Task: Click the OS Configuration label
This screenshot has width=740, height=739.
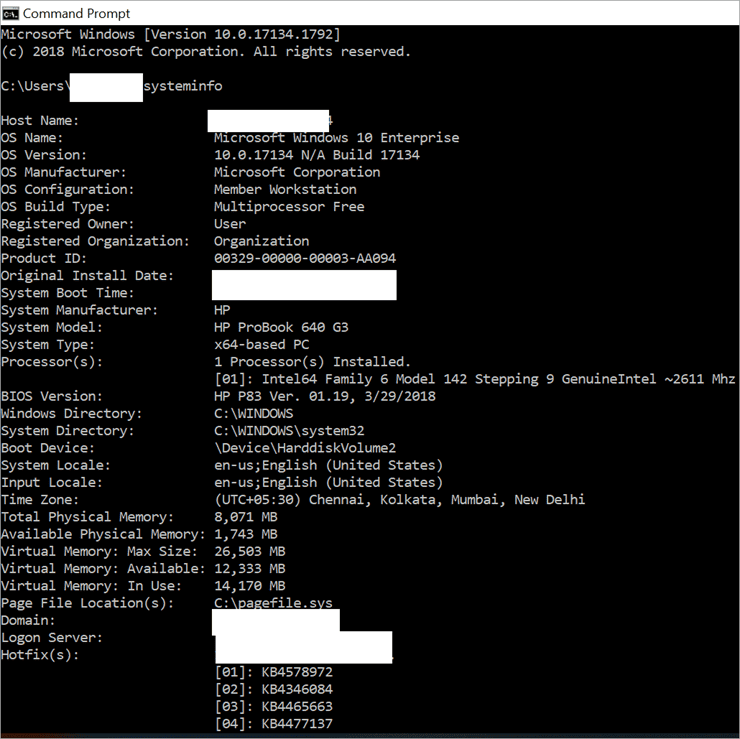Action: [67, 189]
